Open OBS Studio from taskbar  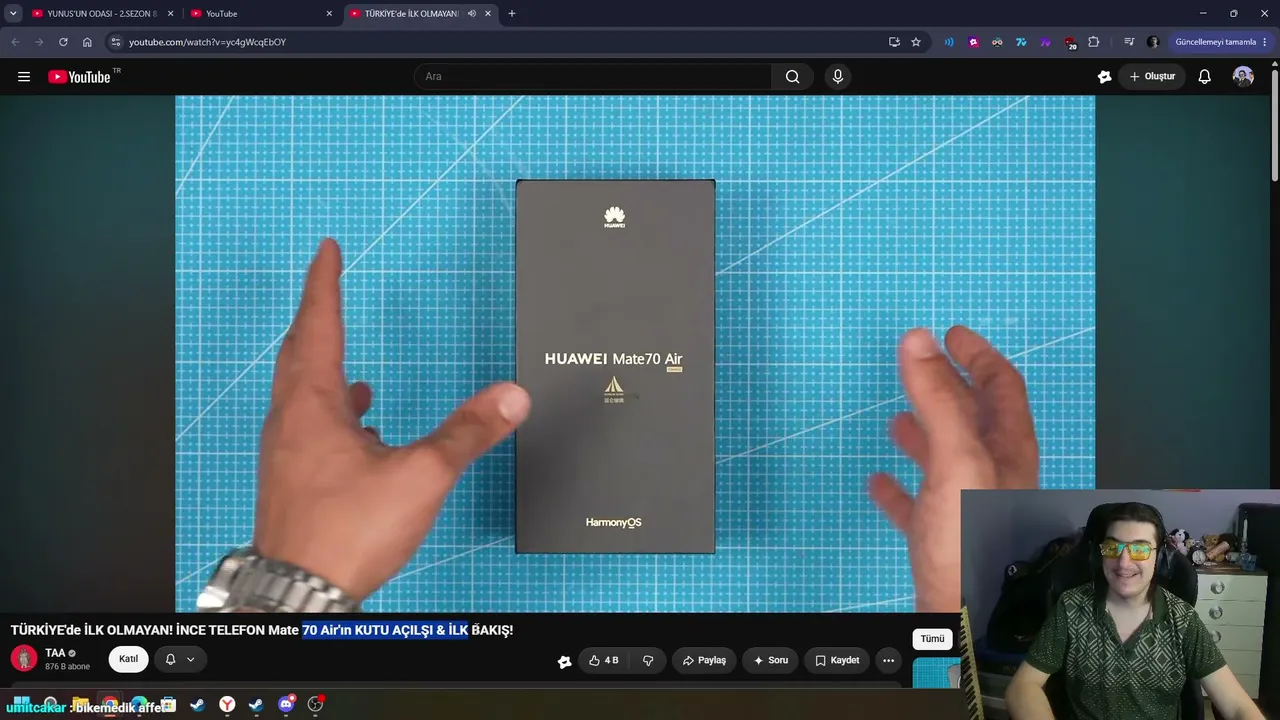(x=315, y=704)
